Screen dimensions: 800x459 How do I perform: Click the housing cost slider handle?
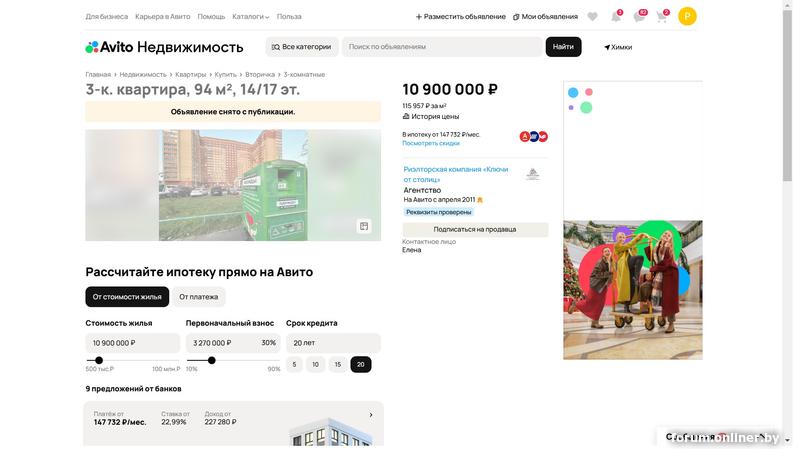click(99, 361)
